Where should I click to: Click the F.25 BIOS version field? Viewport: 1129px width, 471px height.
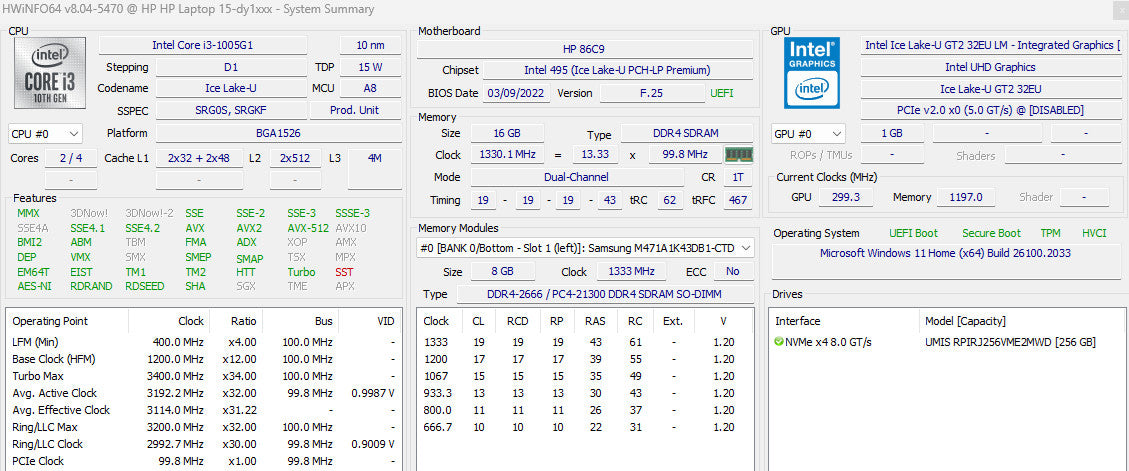click(x=652, y=93)
